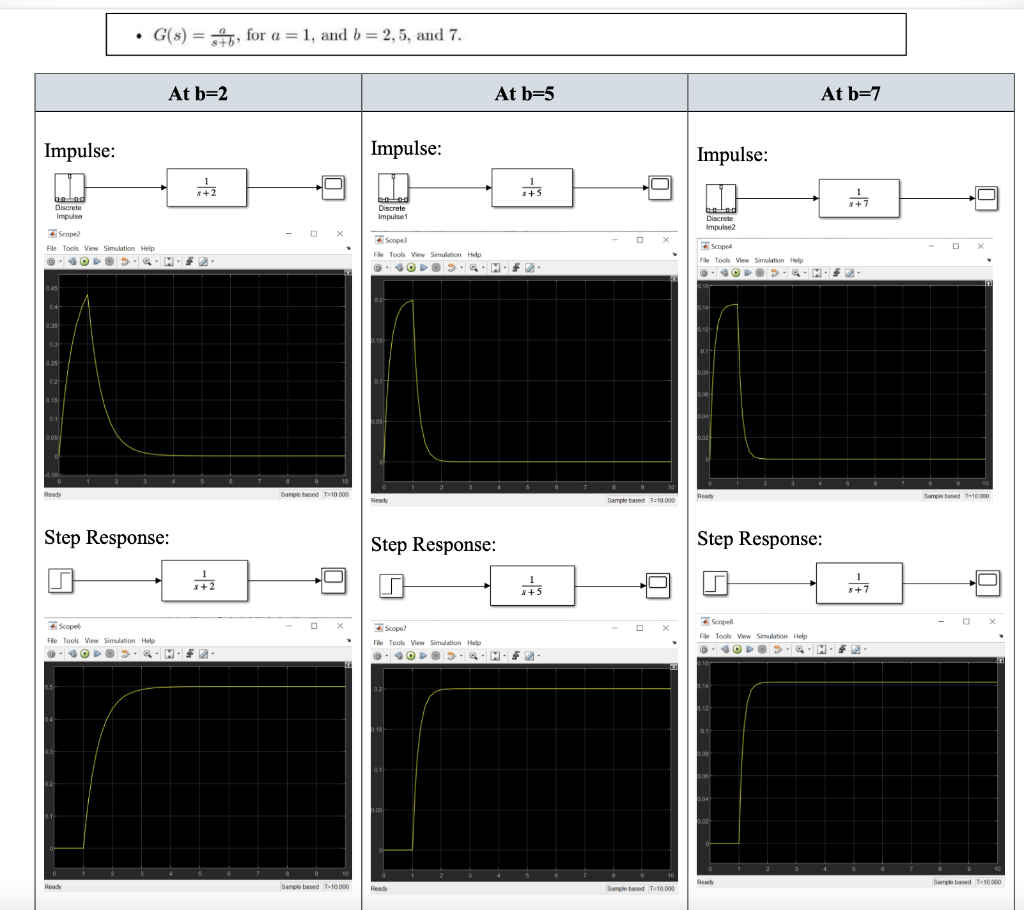The height and width of the screenshot is (910, 1024).
Task: Open the settings gear in Scope3
Action: pos(377,267)
